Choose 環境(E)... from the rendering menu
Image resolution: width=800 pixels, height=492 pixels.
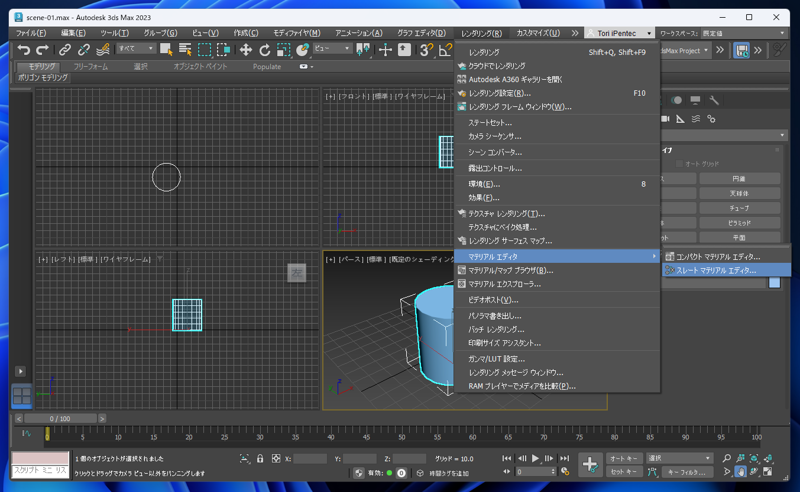coord(557,184)
